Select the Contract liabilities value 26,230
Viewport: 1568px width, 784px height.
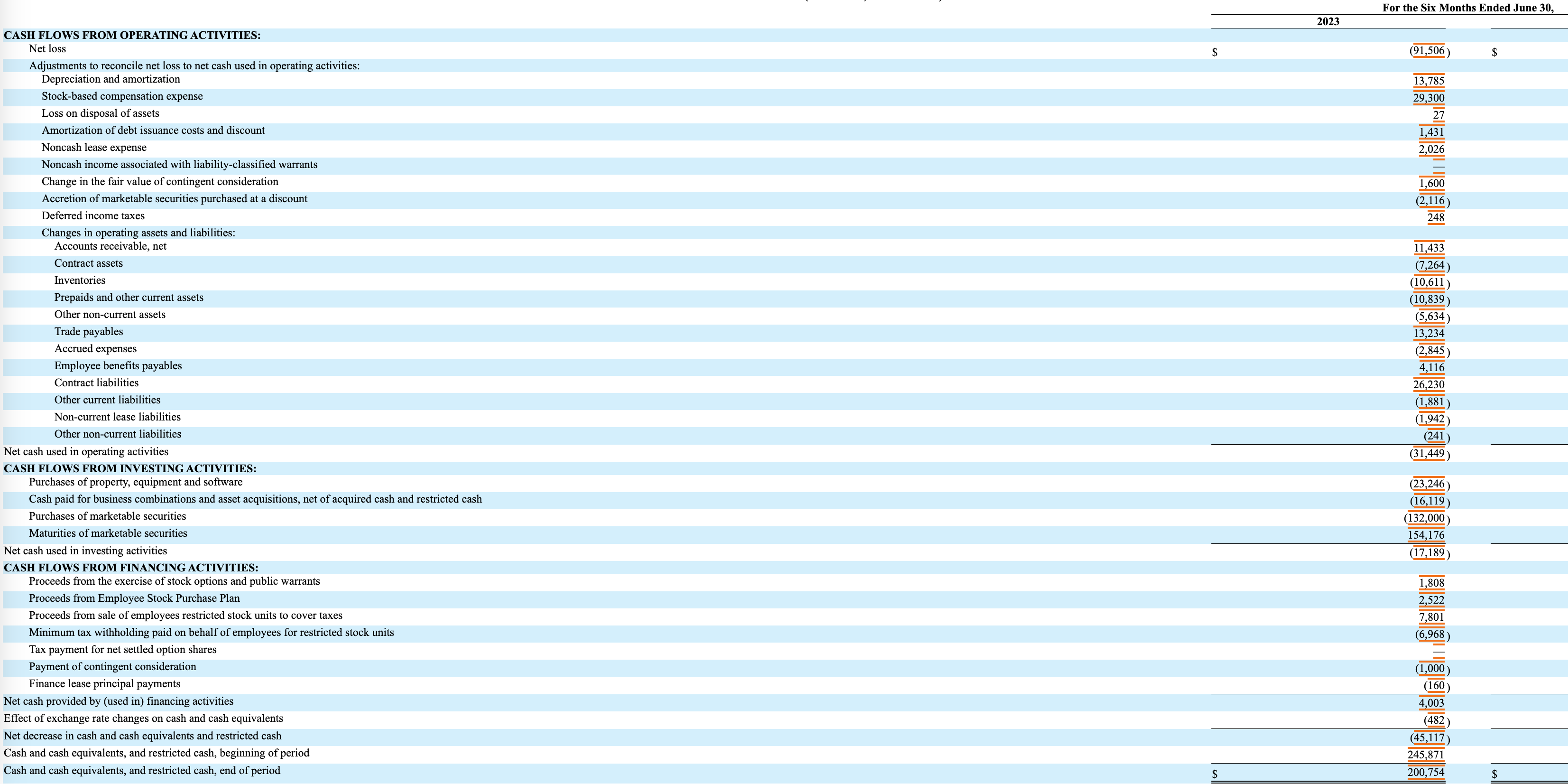(1428, 384)
